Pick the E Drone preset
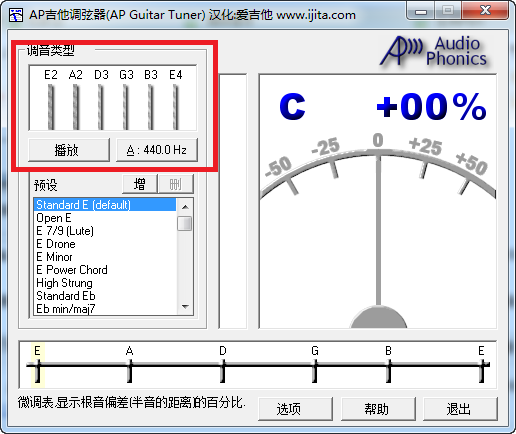Viewport: 516px width, 434px height. point(105,244)
